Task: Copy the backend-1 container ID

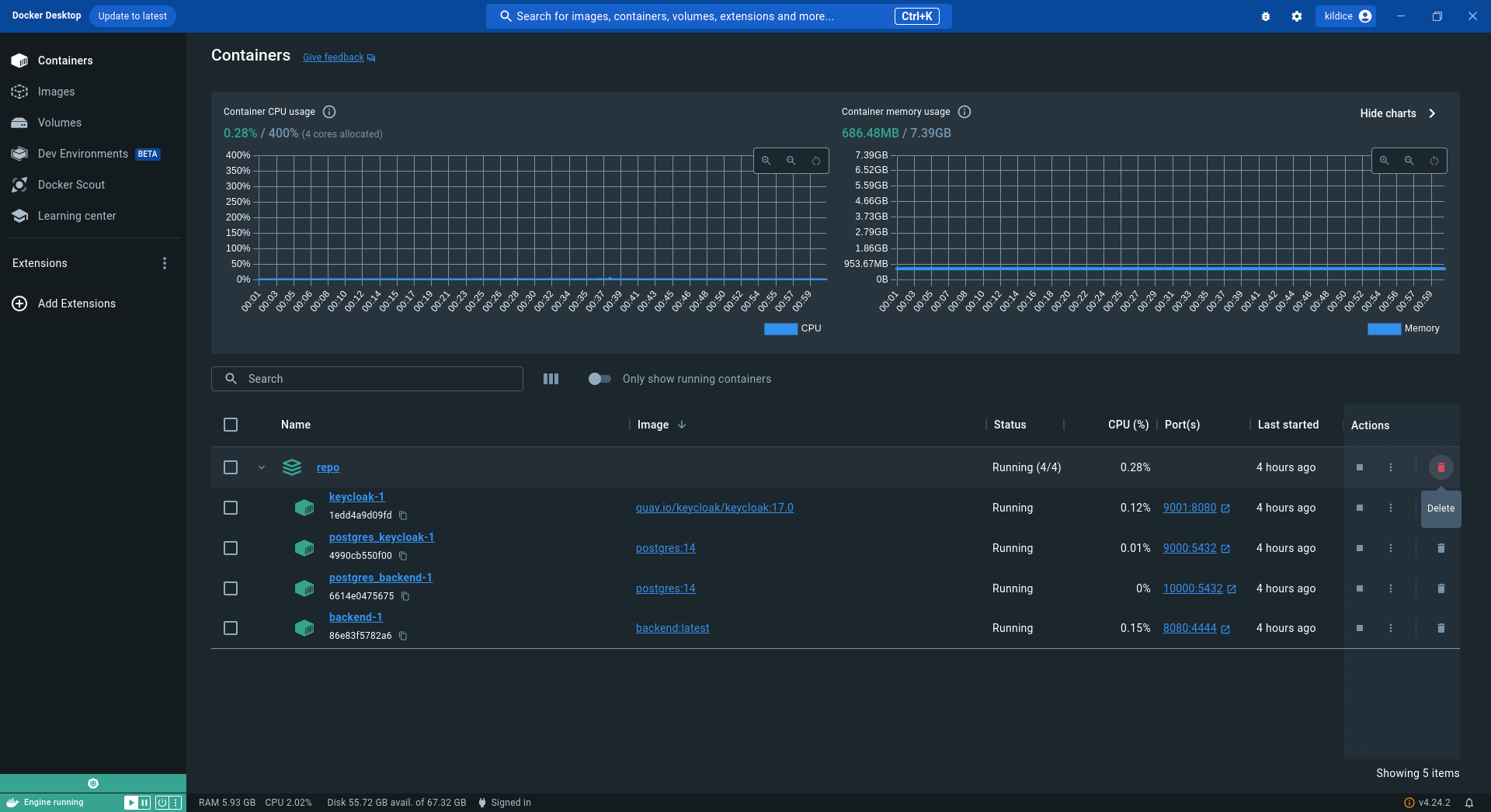Action: (403, 636)
